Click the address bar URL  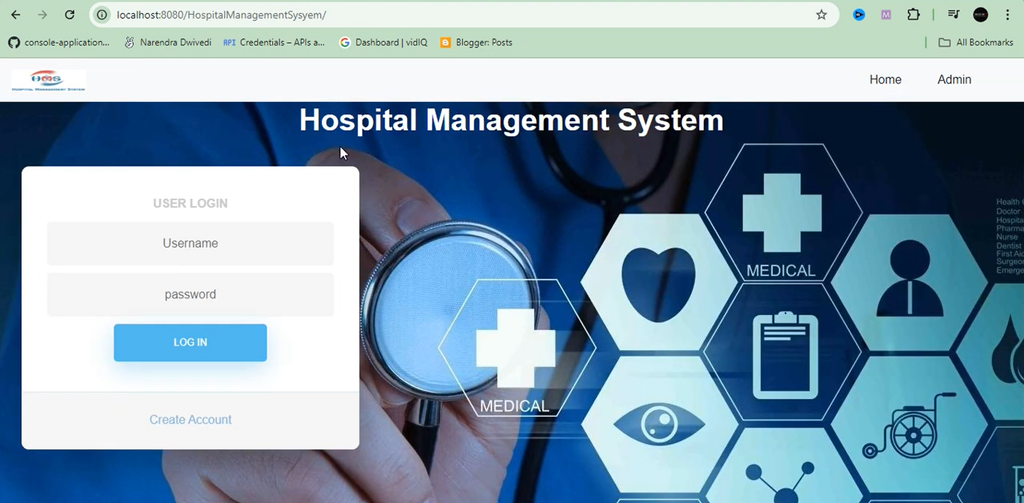click(x=221, y=14)
